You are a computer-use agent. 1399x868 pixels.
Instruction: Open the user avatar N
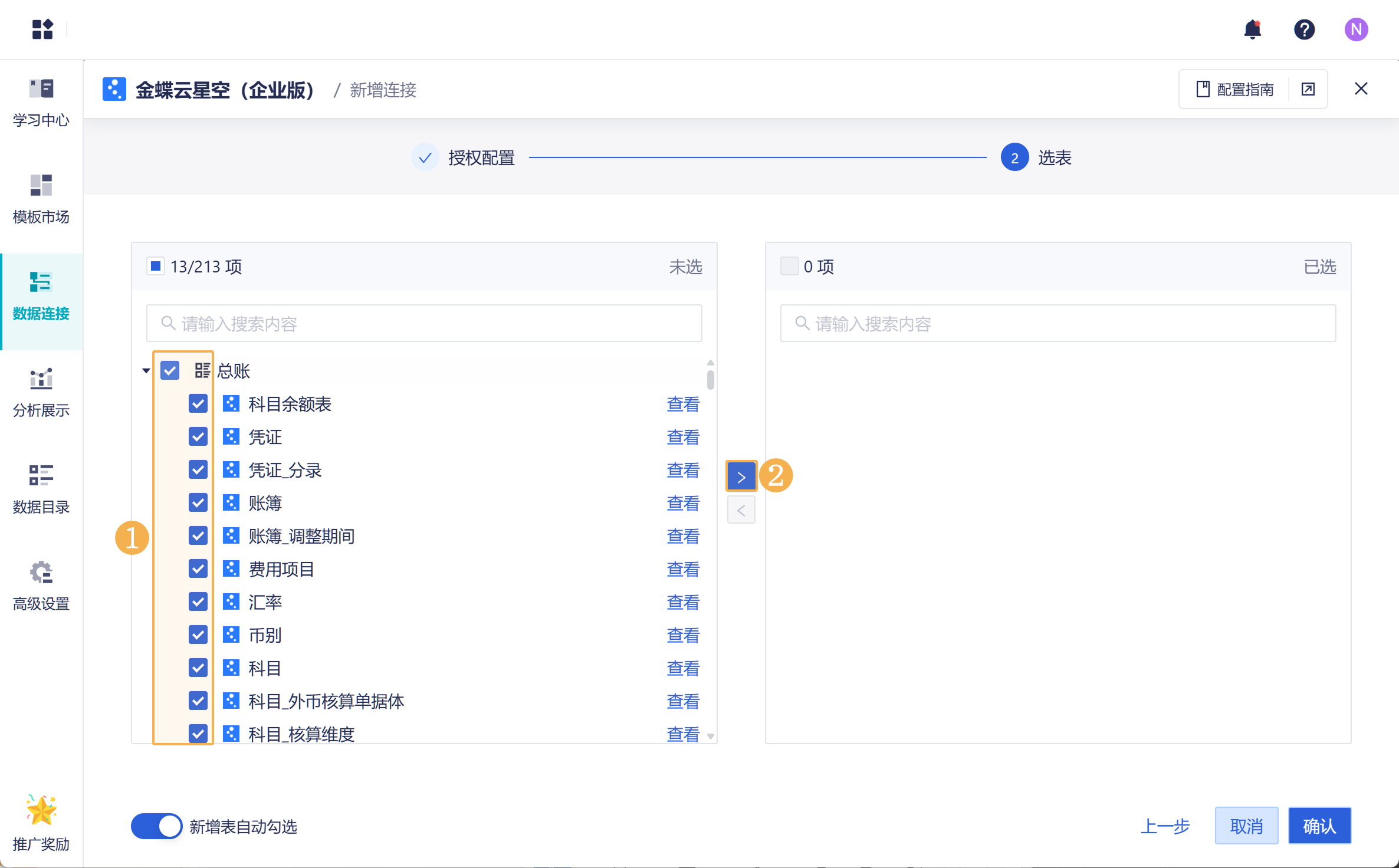point(1356,29)
